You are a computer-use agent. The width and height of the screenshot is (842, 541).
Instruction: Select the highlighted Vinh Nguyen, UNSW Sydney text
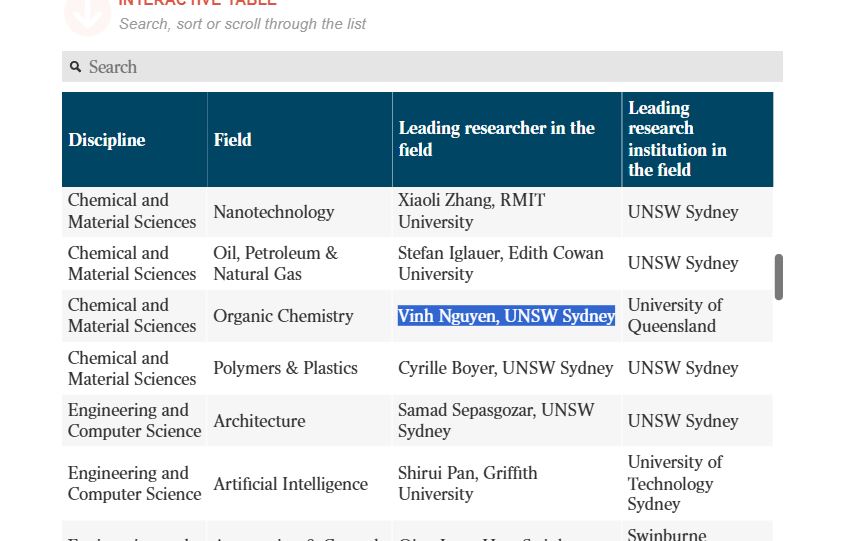tap(506, 316)
